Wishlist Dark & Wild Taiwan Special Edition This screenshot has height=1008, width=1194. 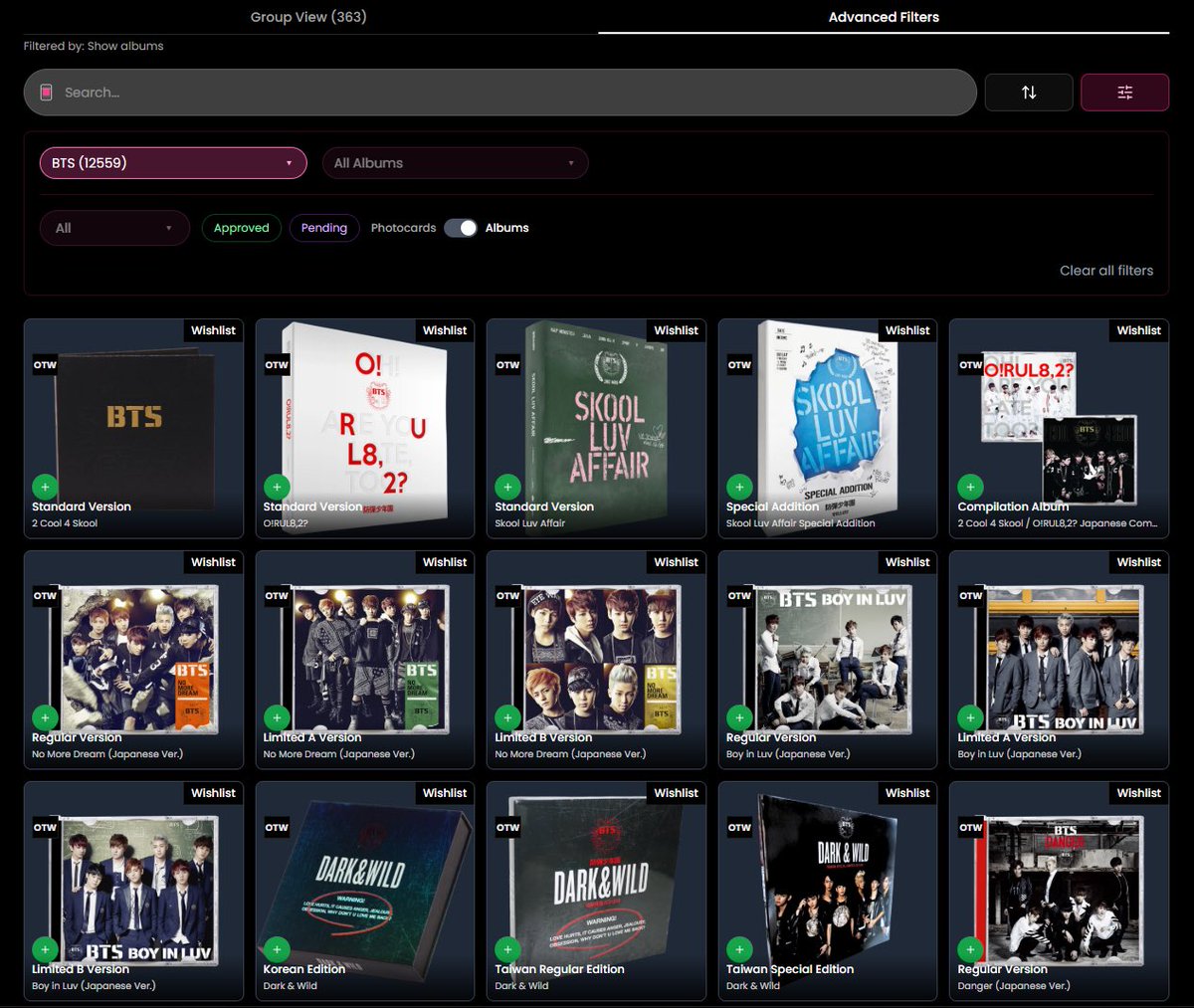click(907, 793)
